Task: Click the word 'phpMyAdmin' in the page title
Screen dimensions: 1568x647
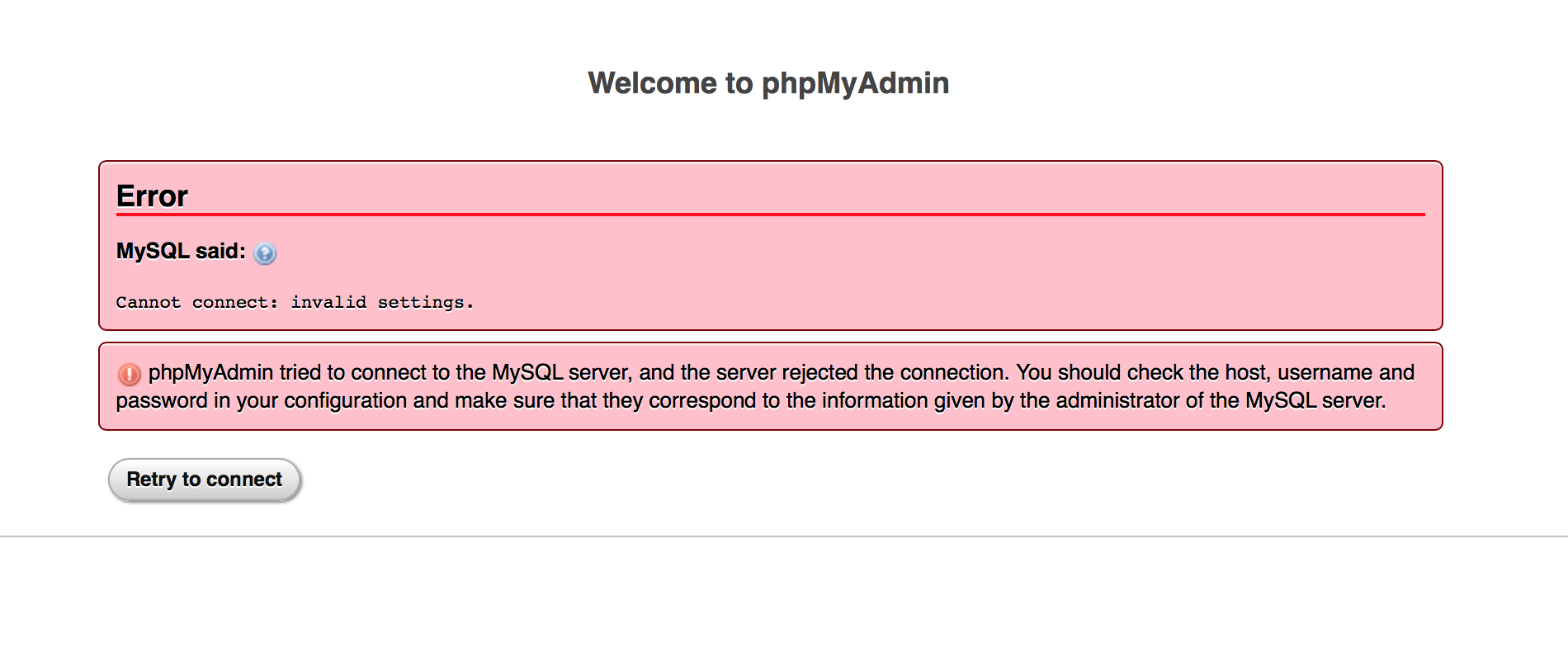Action: pos(855,84)
